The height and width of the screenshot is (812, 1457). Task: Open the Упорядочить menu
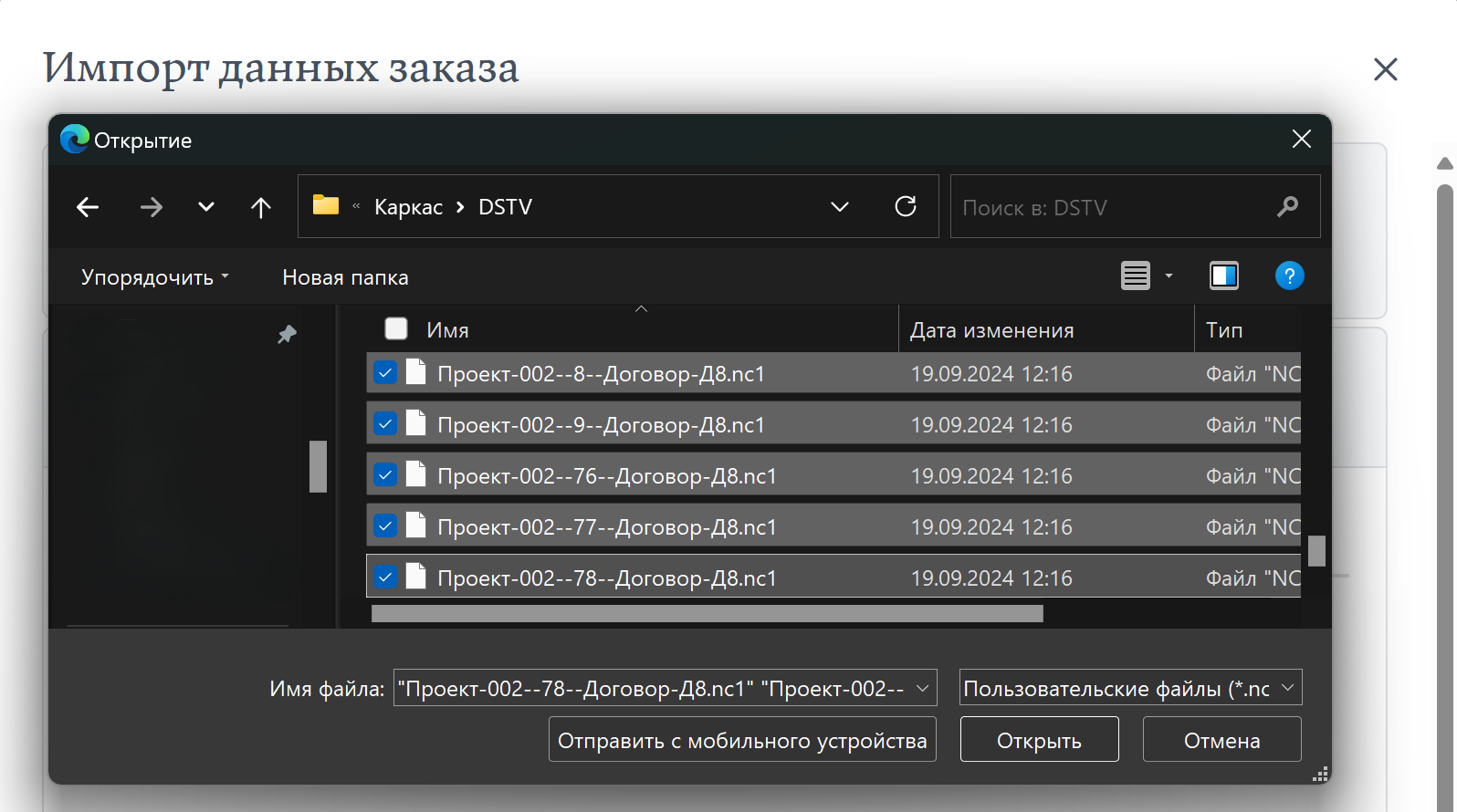coord(155,276)
